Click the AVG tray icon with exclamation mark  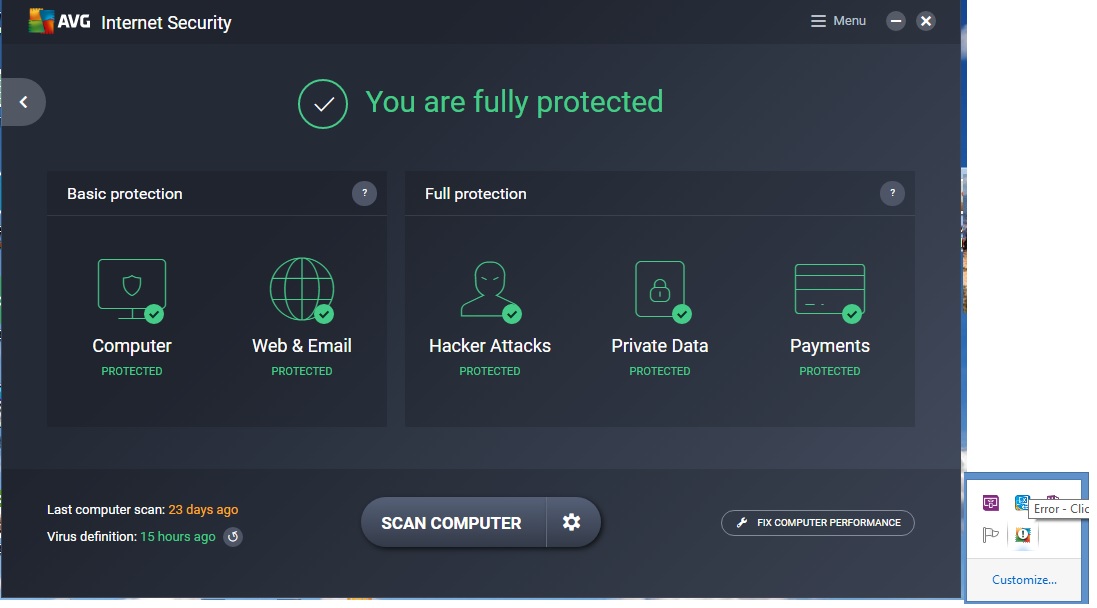1023,535
